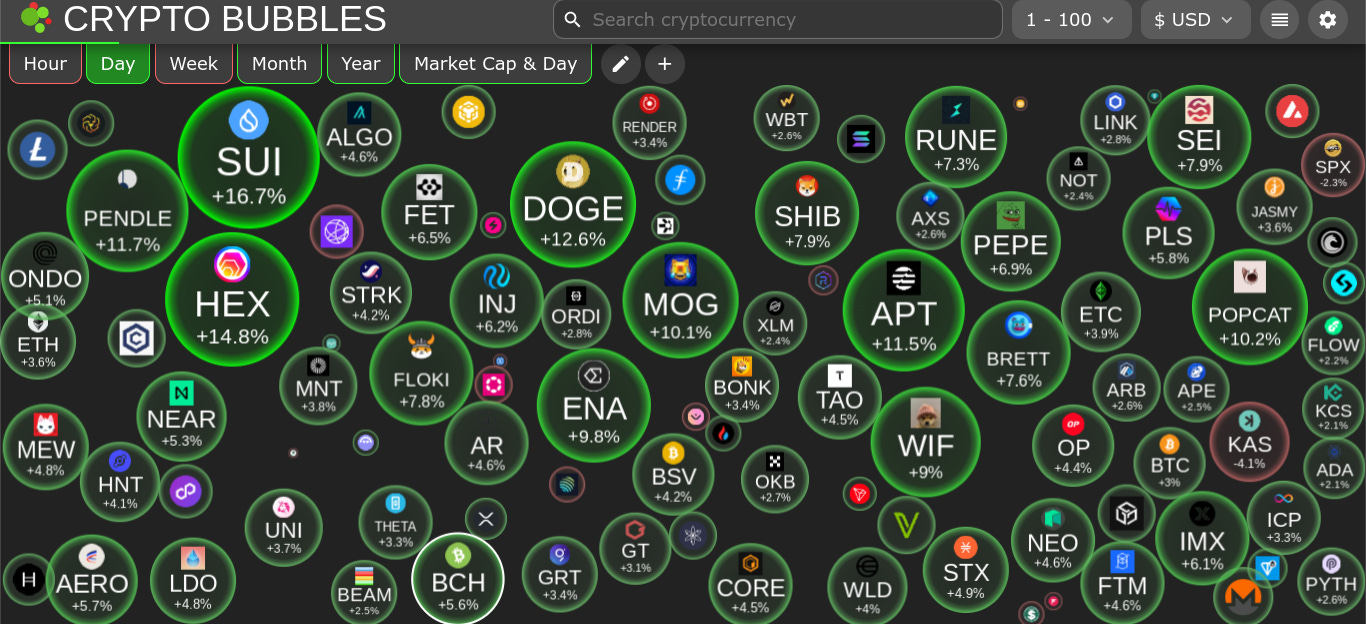The image size is (1366, 624).
Task: Select the INJ bubble
Action: click(497, 300)
